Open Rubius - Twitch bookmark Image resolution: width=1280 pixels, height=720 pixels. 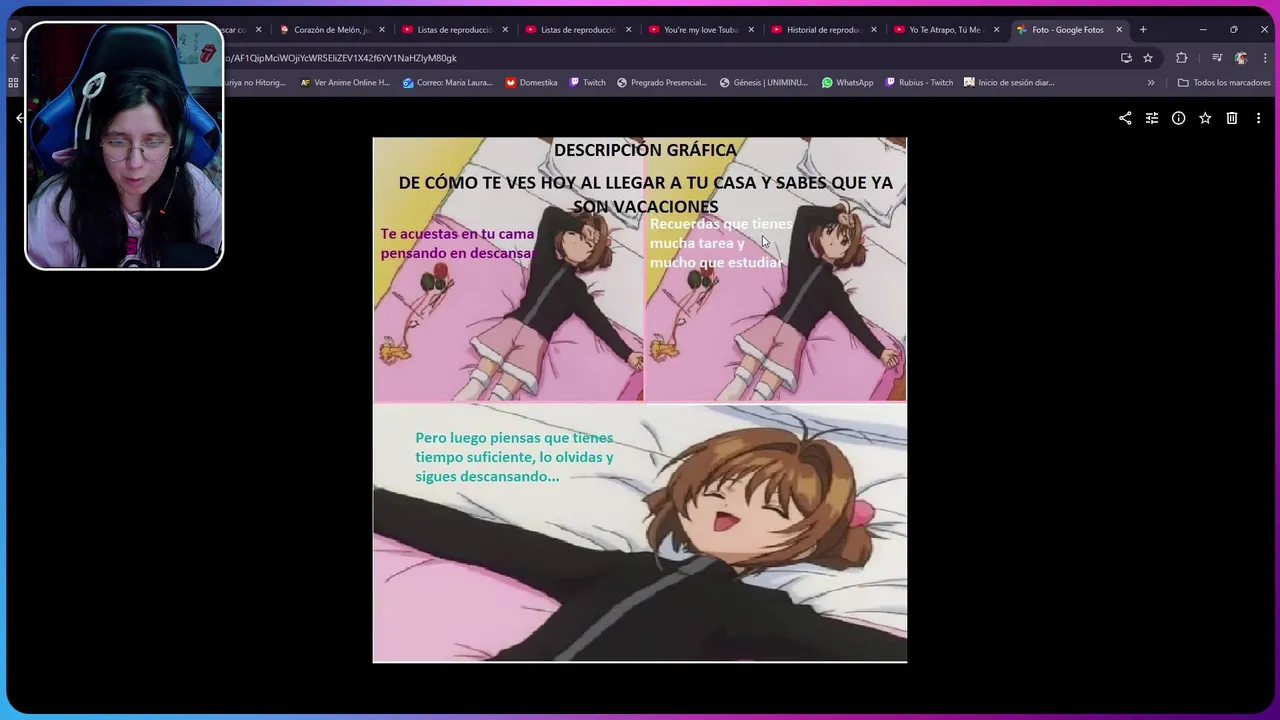click(919, 83)
